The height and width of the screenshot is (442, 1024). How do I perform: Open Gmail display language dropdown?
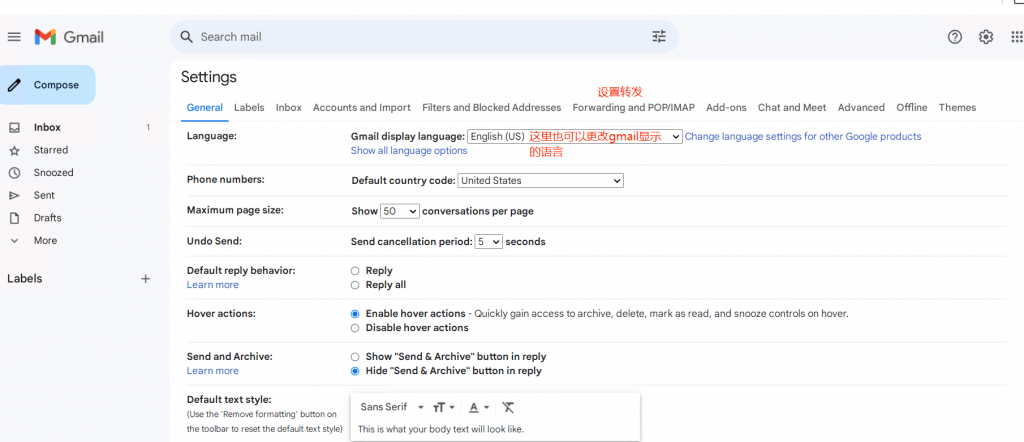point(575,136)
